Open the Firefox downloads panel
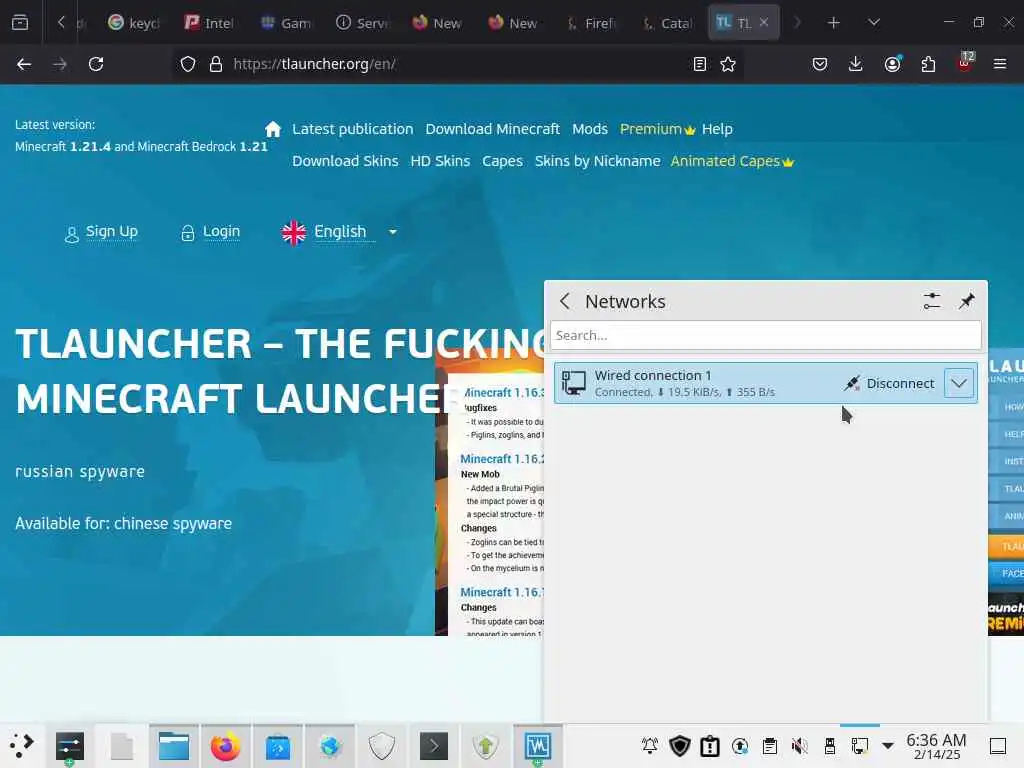Image resolution: width=1024 pixels, height=768 pixels. pyautogui.click(x=856, y=64)
